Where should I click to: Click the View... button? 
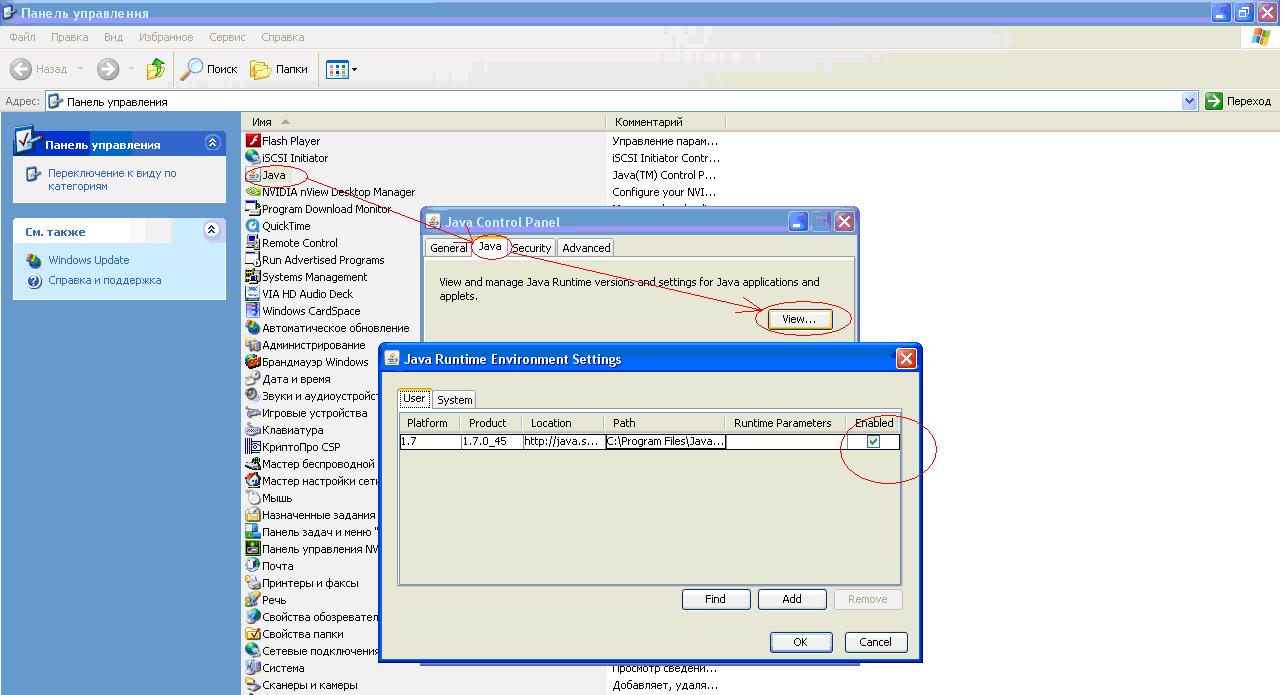pyautogui.click(x=799, y=319)
